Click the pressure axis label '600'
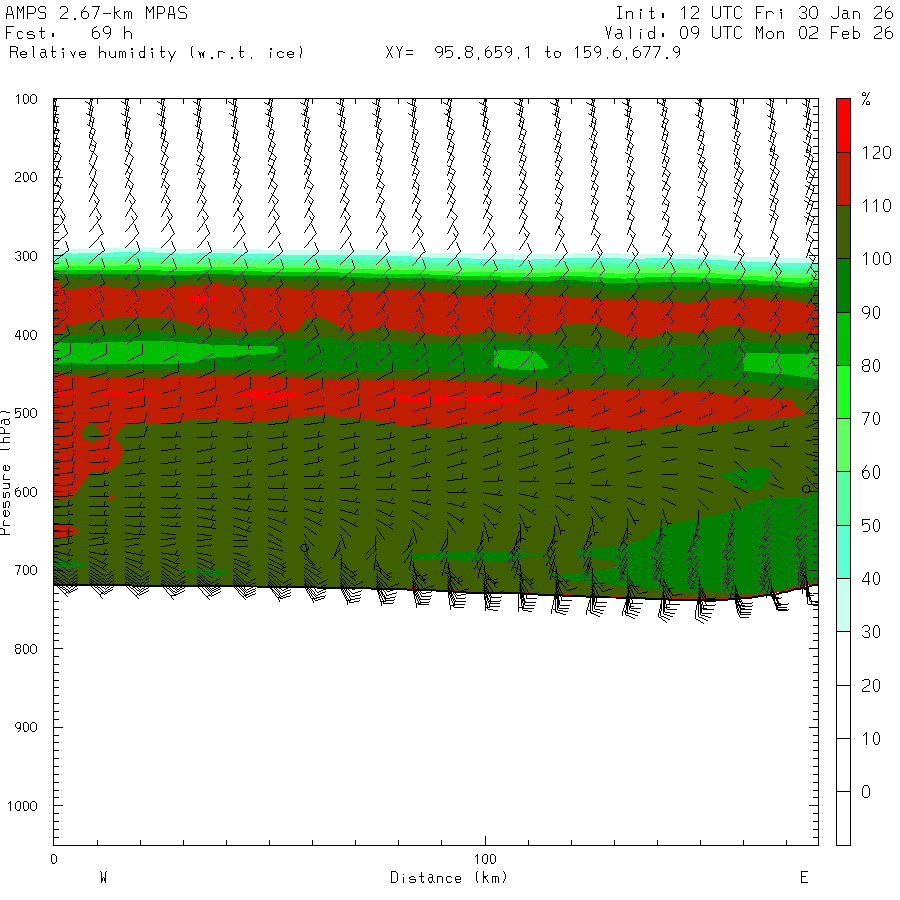This screenshot has height=900, width=900. coord(26,492)
